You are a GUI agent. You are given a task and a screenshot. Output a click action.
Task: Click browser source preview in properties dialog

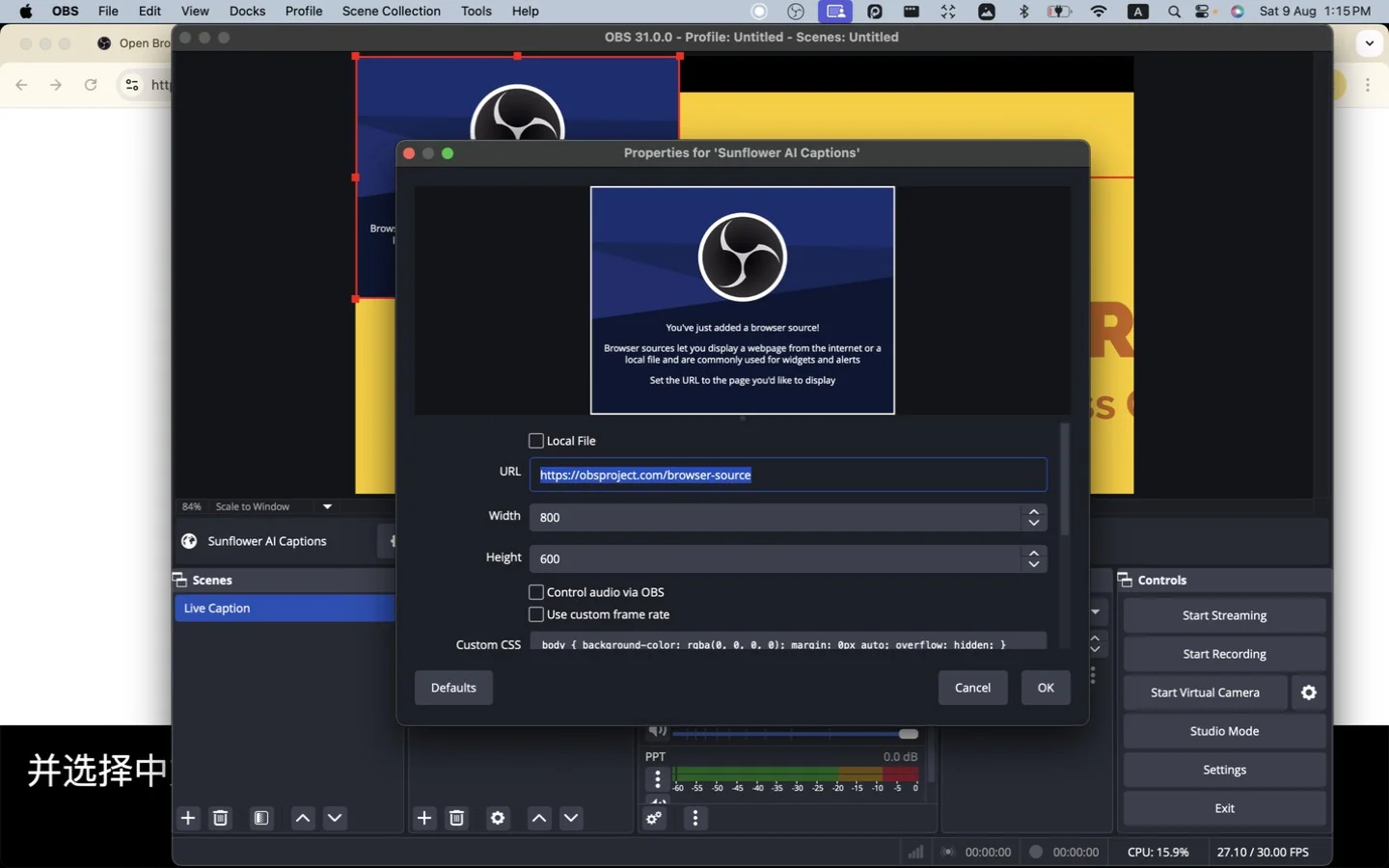tap(743, 300)
